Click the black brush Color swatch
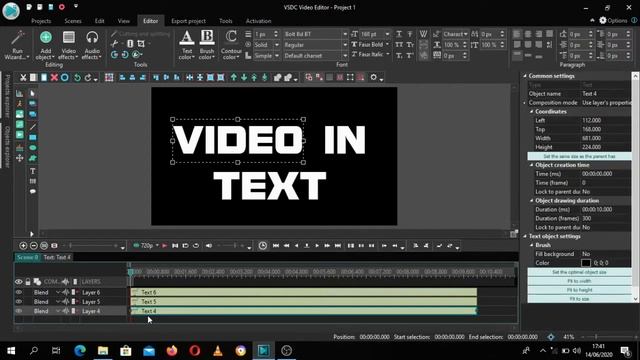 [586, 263]
